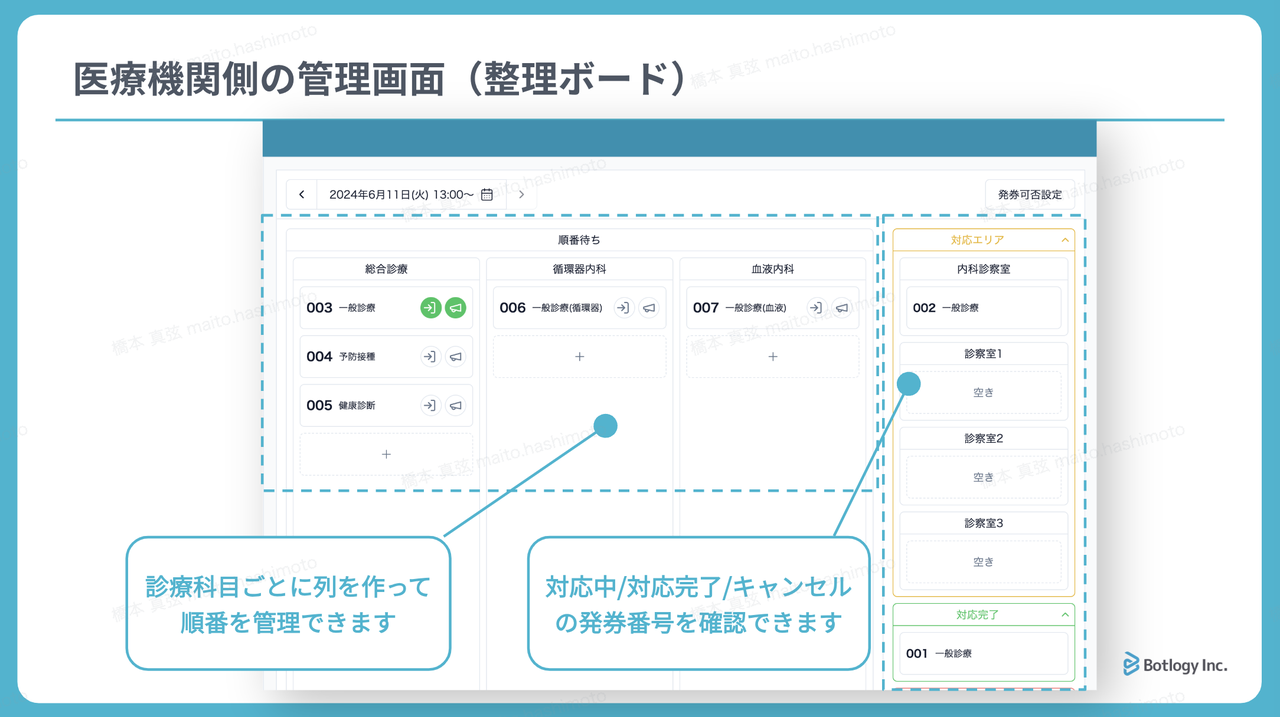Click the entry icon on ticket 006 循環器

624,307
